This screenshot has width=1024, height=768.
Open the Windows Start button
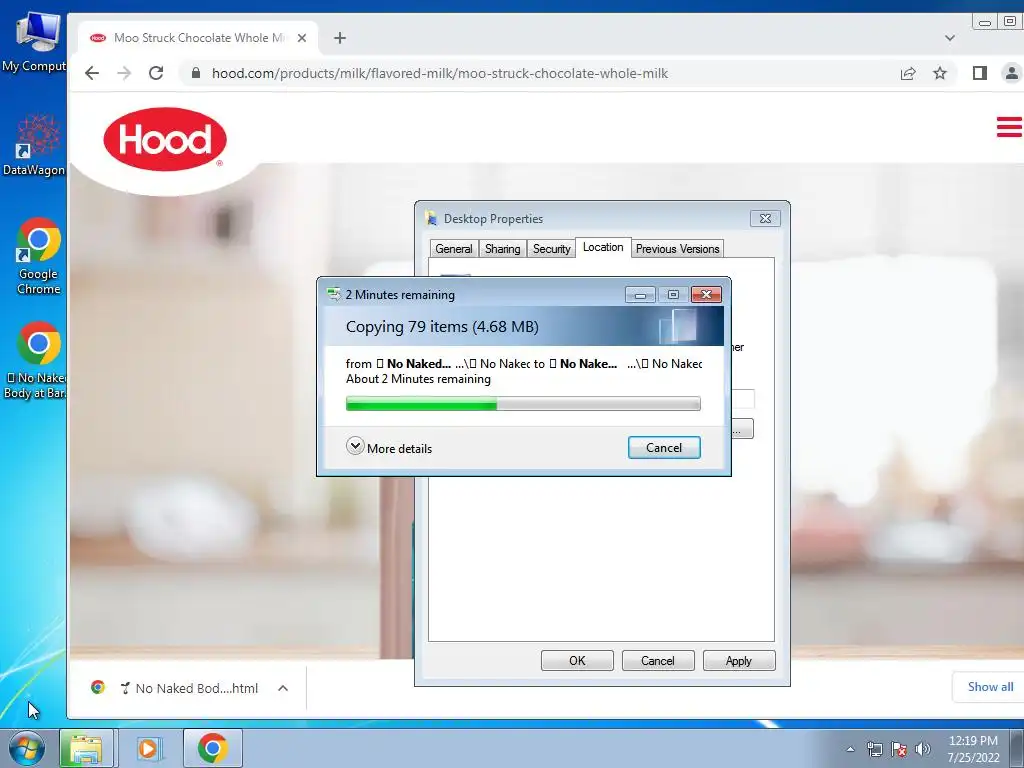[27, 748]
